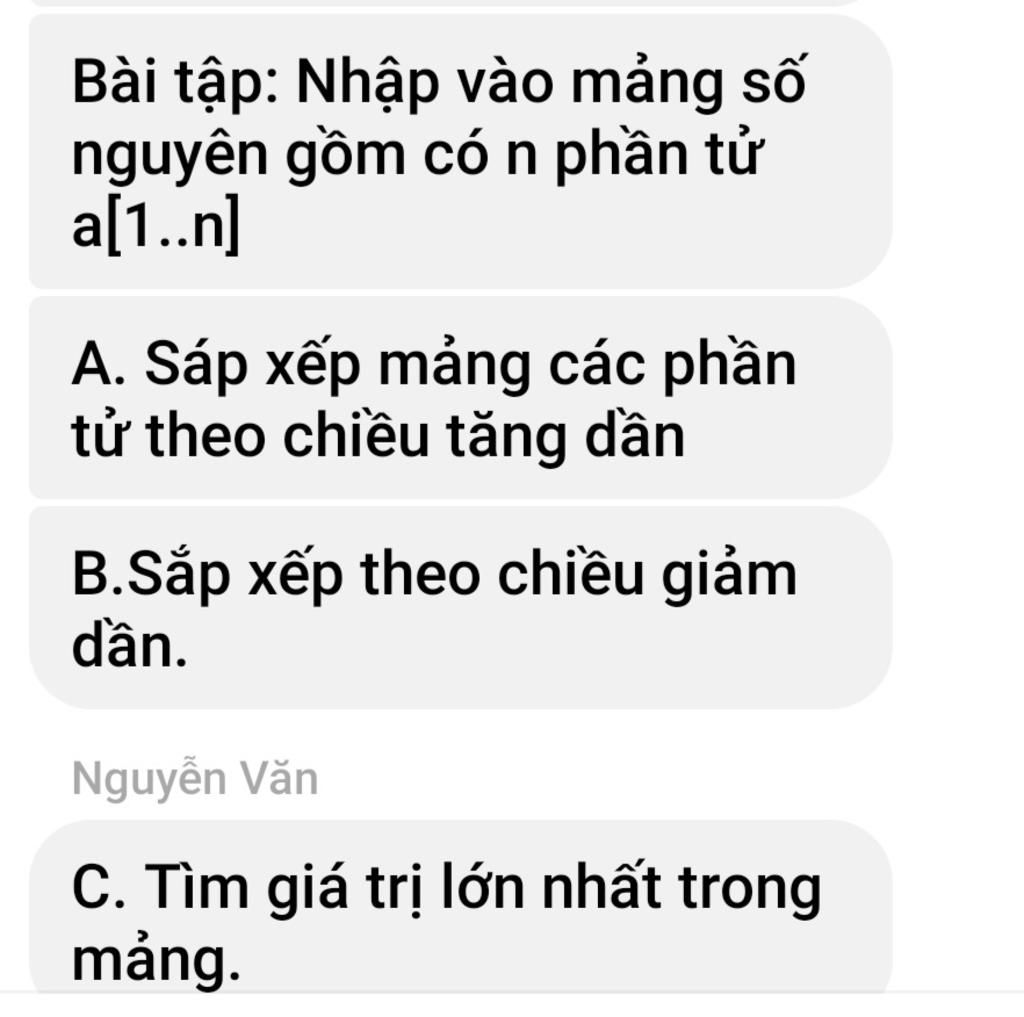Tap the "C. Tìm giá trị lớn nhất" message
Screen dimensions: 1024x1017
pyautogui.click(x=460, y=908)
